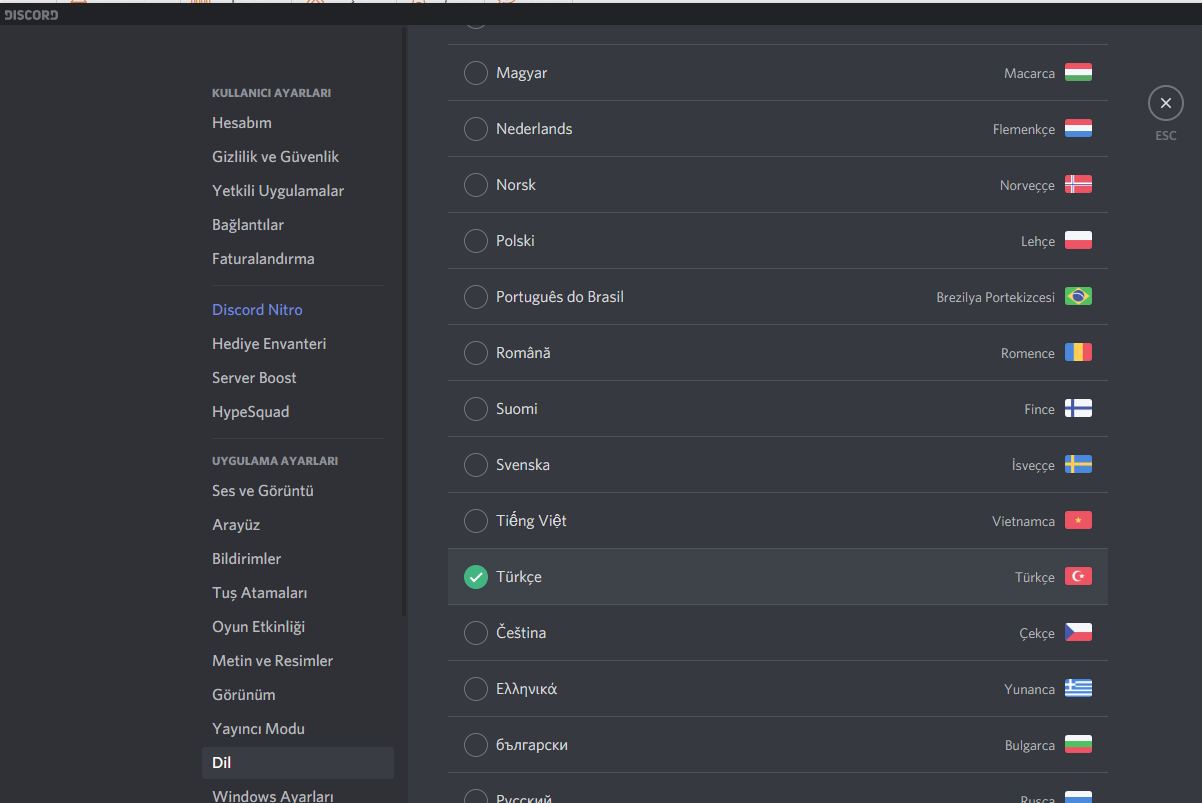Screen dimensions: 1202x803
Task: Click the Brezilya Portekizcesi label
Action: click(995, 297)
